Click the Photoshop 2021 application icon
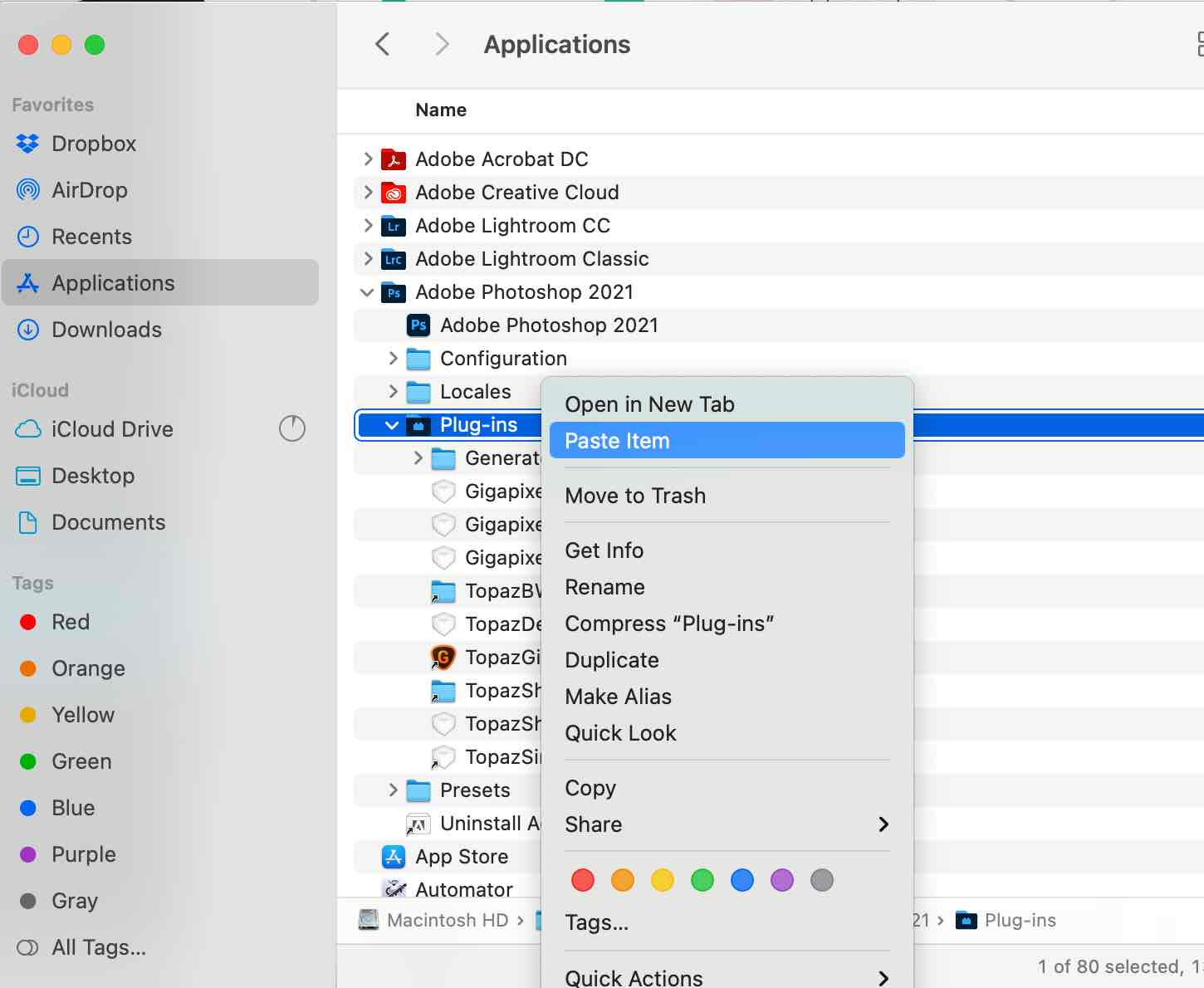This screenshot has width=1204, height=988. (x=418, y=325)
